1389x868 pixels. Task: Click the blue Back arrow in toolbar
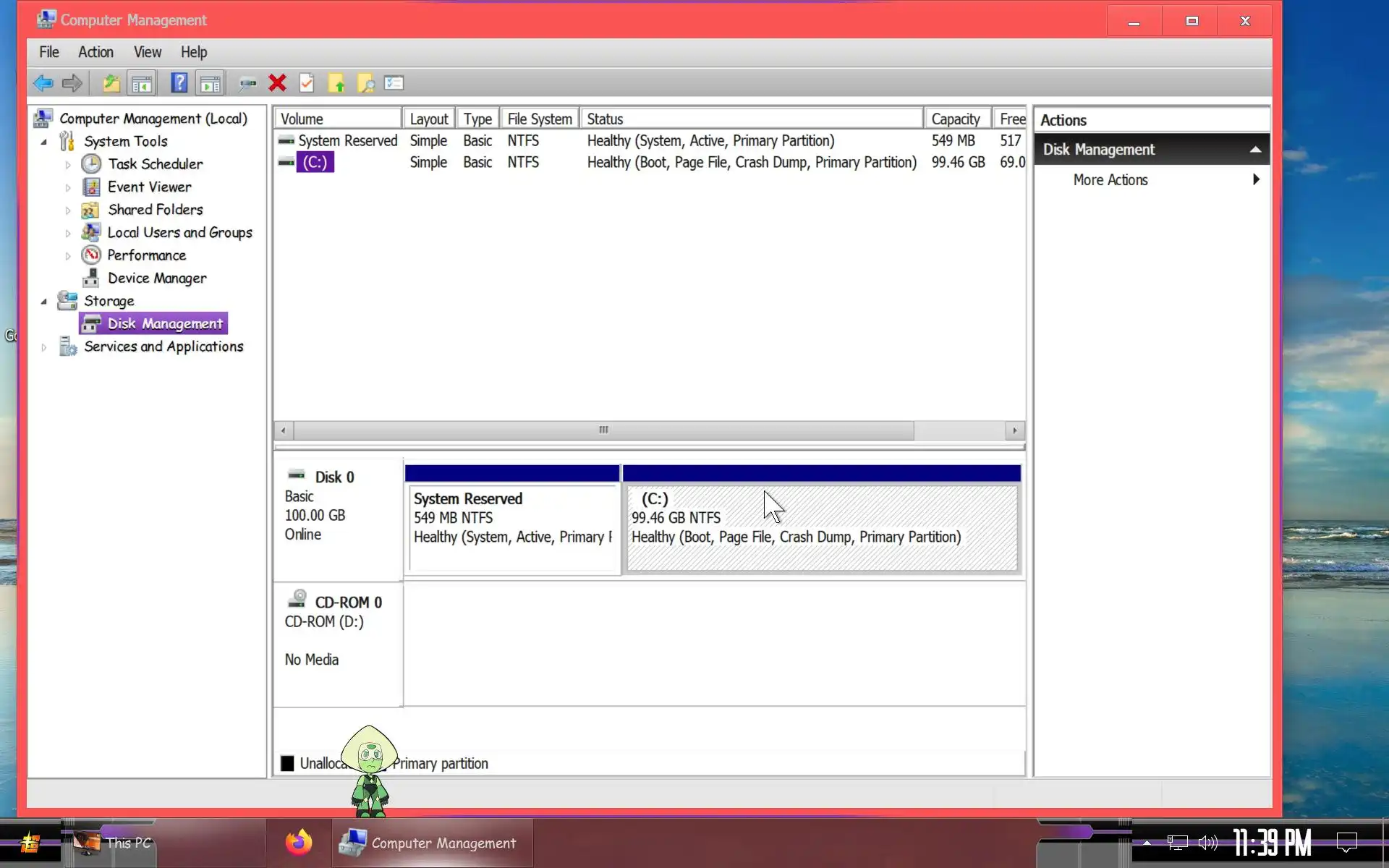[43, 83]
